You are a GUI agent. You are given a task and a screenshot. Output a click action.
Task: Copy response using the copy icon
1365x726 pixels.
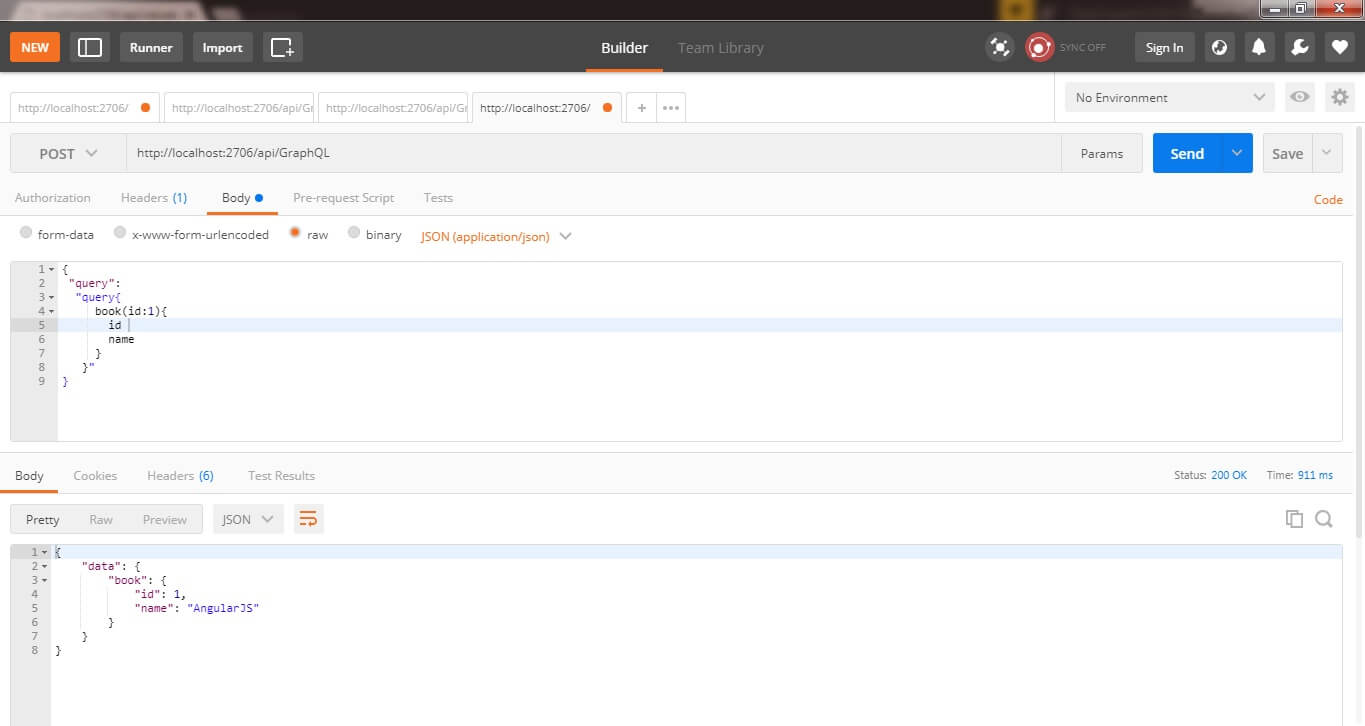(1294, 518)
